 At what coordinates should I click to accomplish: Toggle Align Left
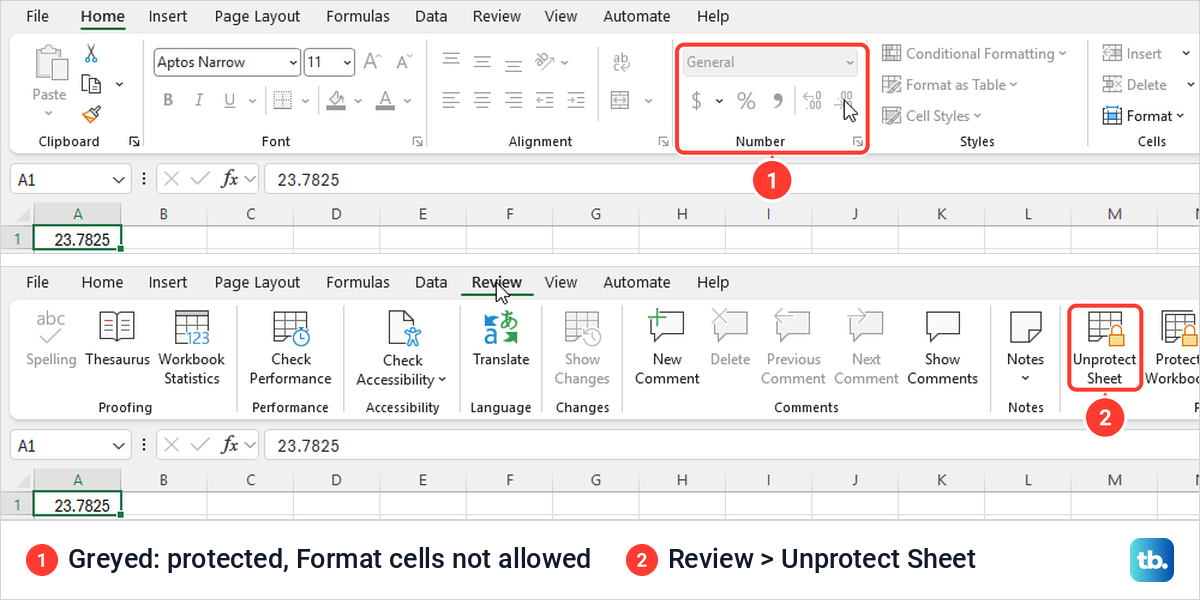pyautogui.click(x=451, y=100)
